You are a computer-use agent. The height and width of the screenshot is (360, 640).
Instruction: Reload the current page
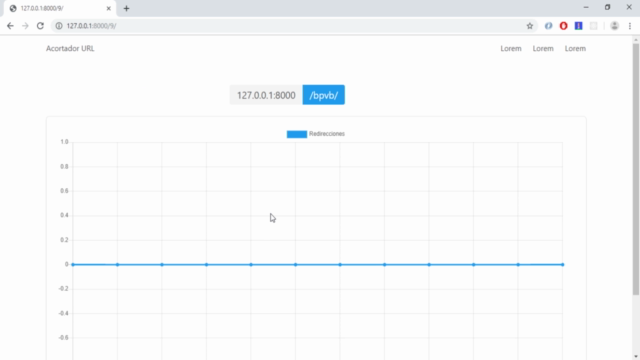[40, 26]
